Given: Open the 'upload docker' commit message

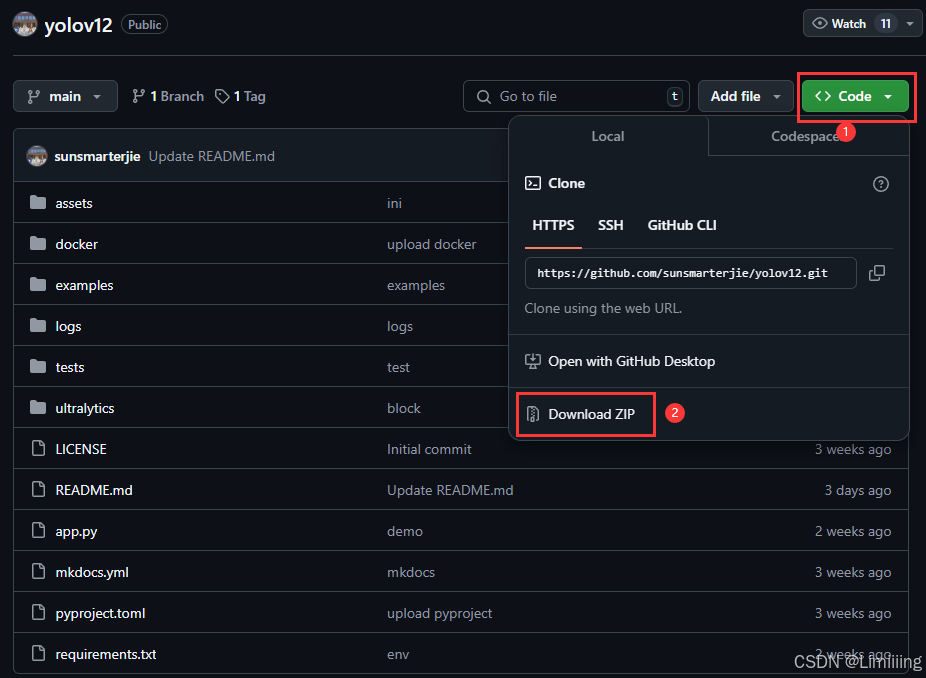Looking at the screenshot, I should coord(432,245).
